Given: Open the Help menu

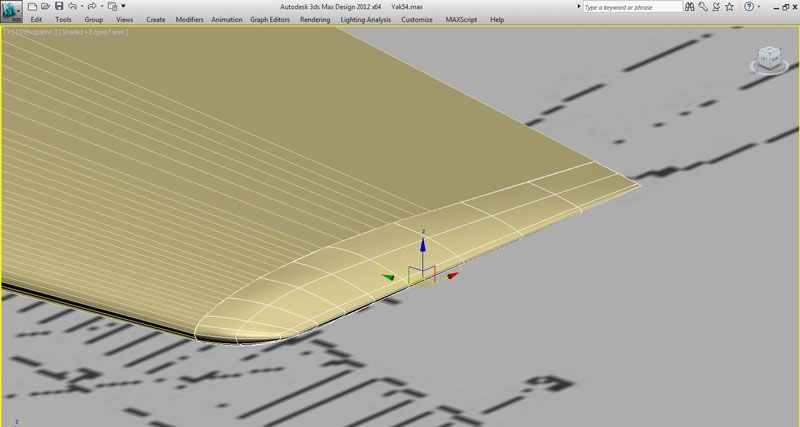Looking at the screenshot, I should tap(497, 19).
